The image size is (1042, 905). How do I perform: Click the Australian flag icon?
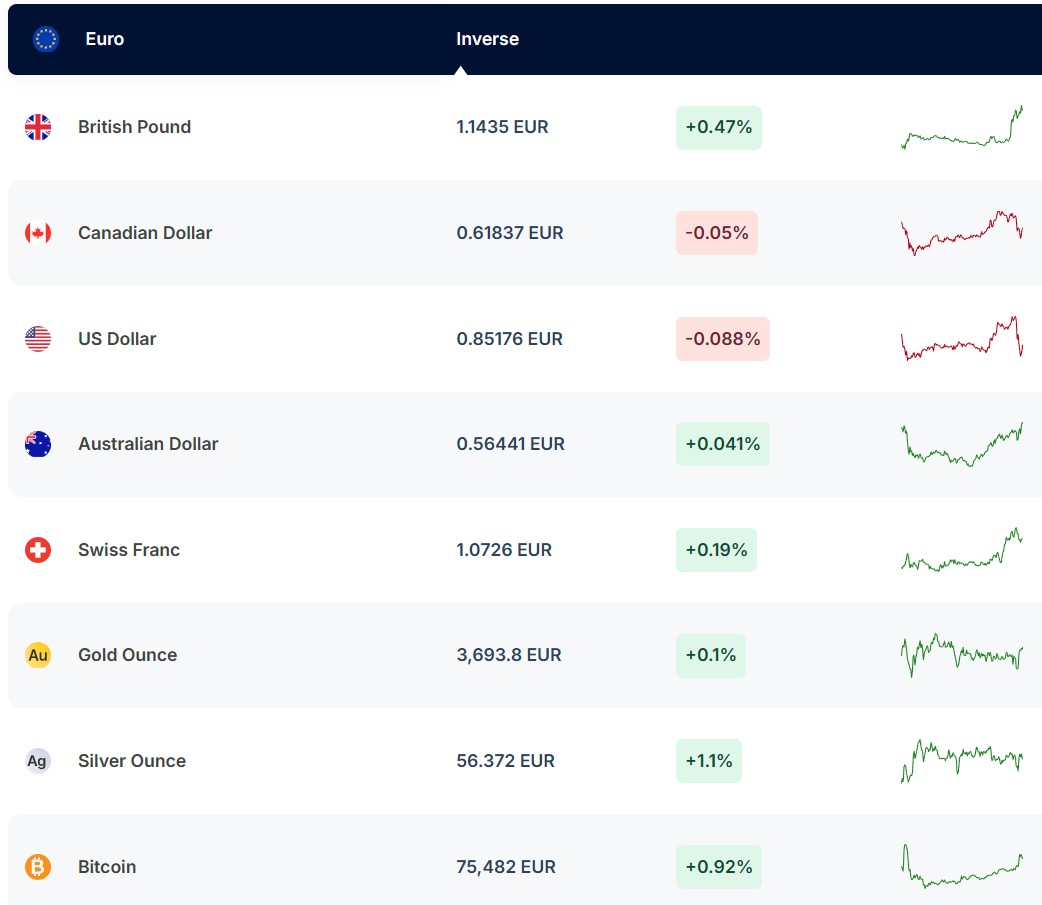(x=38, y=444)
